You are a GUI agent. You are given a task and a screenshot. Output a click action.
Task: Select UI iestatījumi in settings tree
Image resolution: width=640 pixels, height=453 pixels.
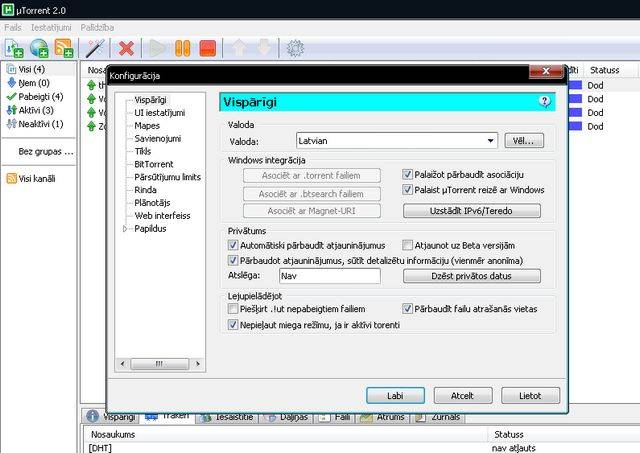tap(160, 113)
